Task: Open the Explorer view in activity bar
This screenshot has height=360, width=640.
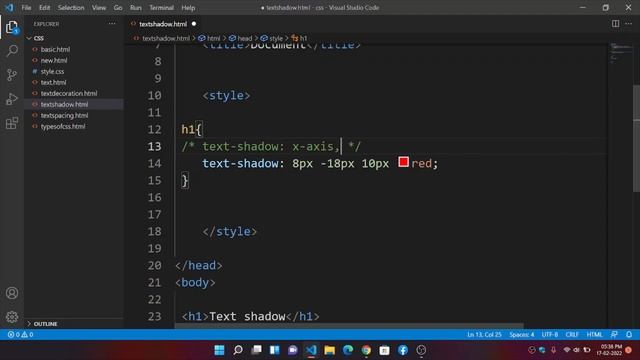Action: click(12, 27)
